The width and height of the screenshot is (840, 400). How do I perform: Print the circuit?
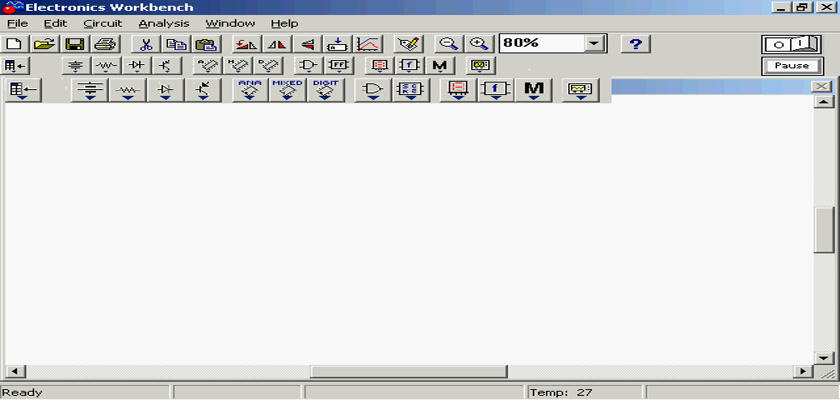[105, 44]
